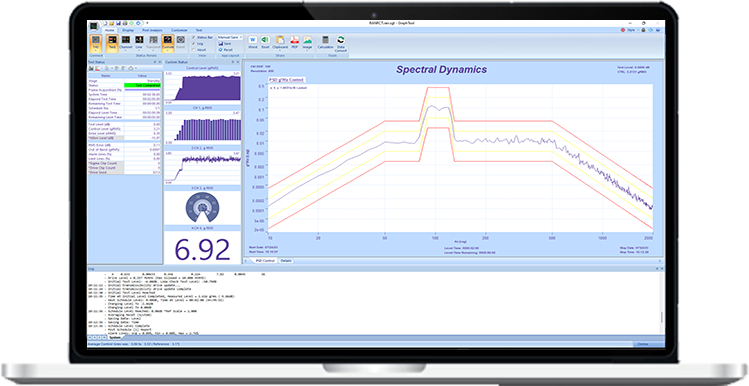Open the Calculator tool
Viewport: 749px width, 386px height.
(x=325, y=40)
